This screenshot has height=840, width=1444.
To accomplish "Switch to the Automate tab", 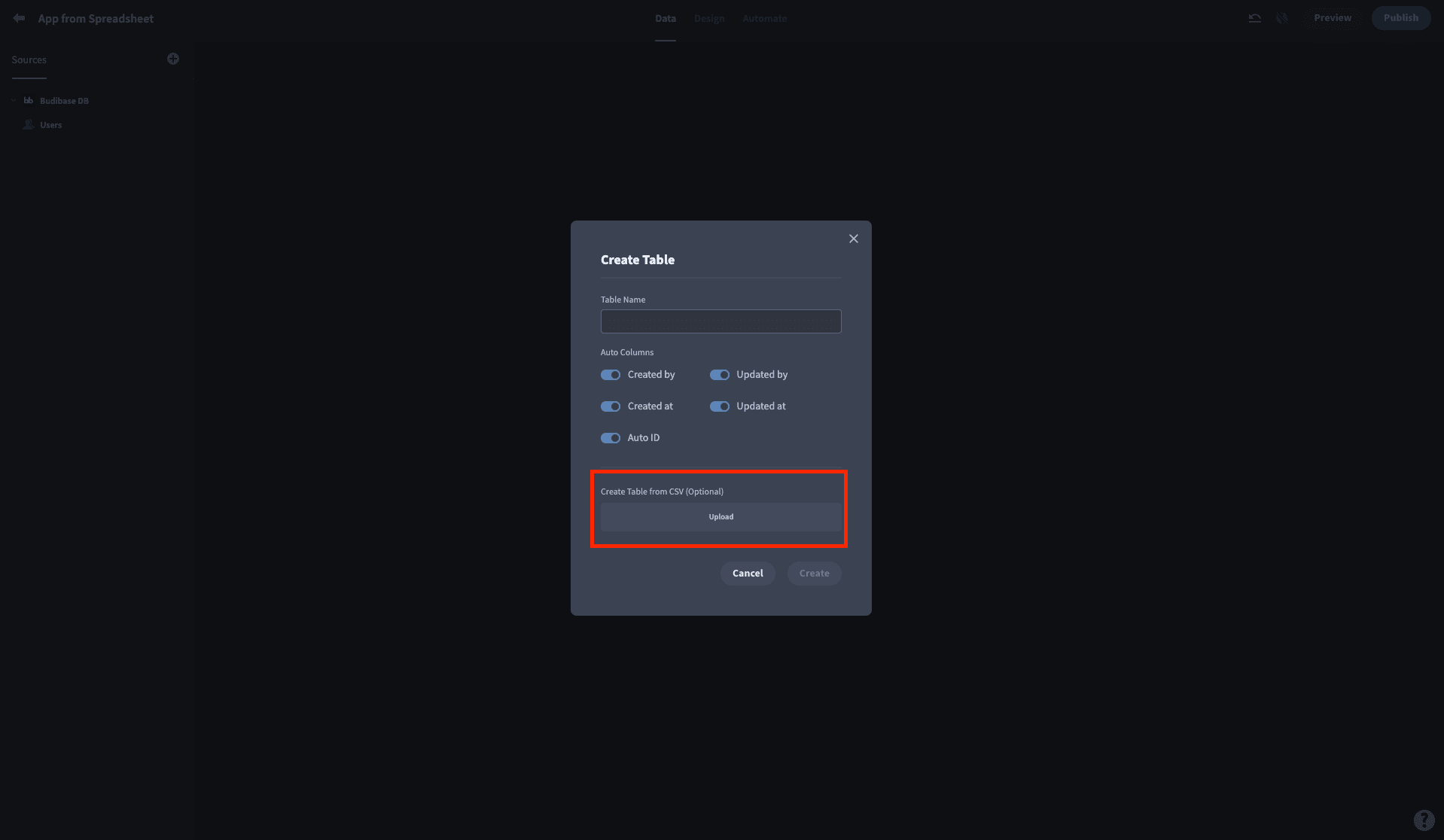I will [765, 18].
